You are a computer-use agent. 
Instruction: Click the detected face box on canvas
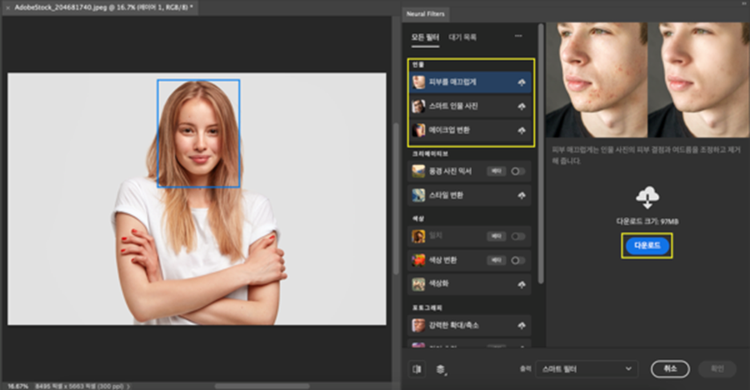(x=199, y=134)
